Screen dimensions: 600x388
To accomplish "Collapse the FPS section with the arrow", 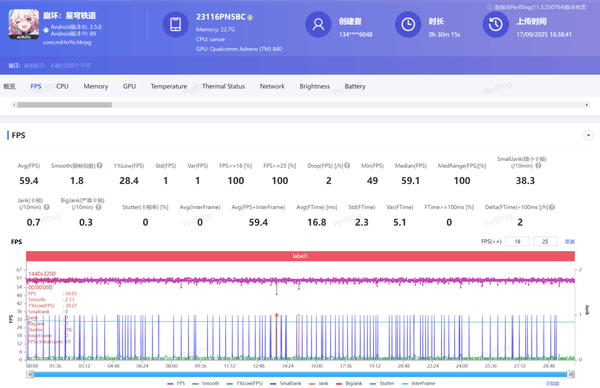I will tap(588, 135).
